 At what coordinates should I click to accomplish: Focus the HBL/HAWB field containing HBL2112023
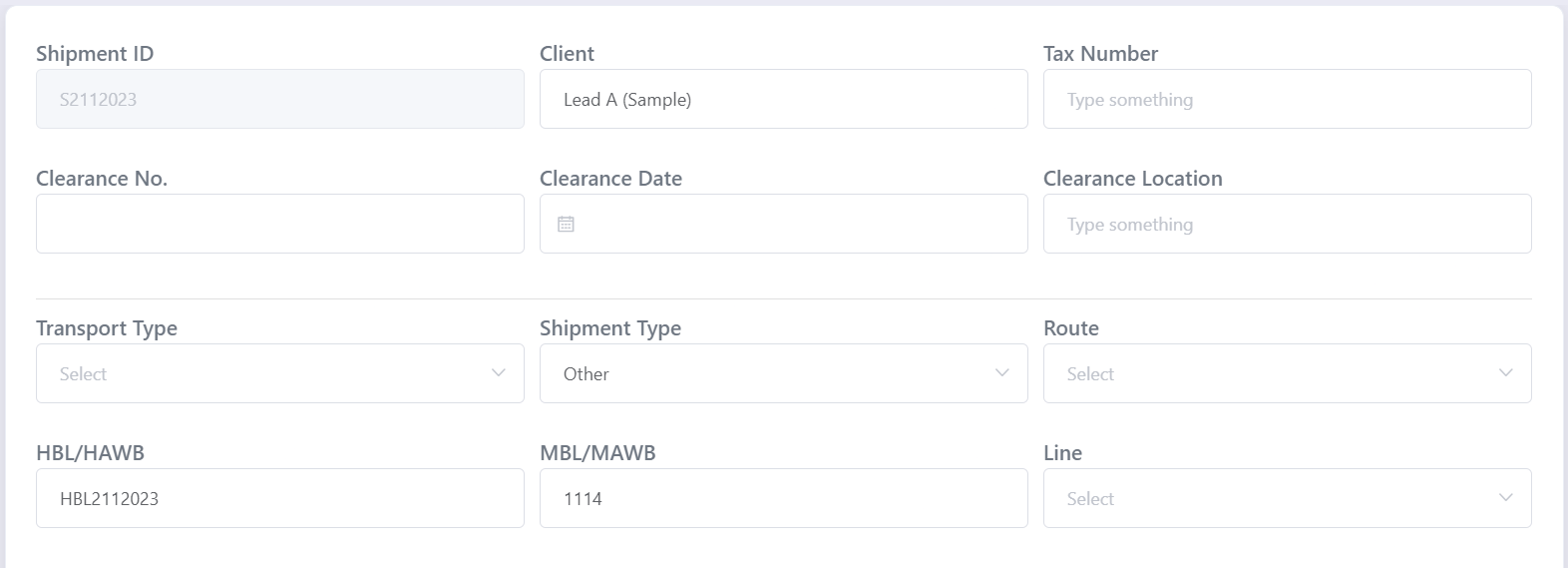pyautogui.click(x=280, y=498)
